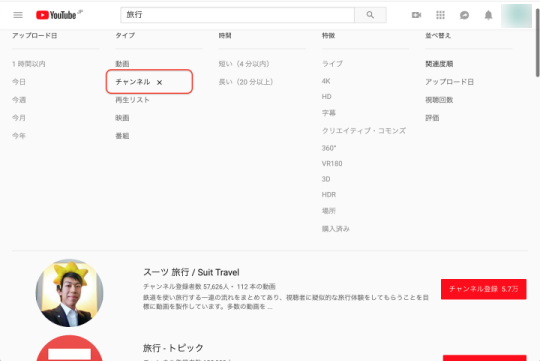Choose duration 短い (4 分以内)
Image resolution: width=540 pixels, height=361 pixels.
(244, 64)
